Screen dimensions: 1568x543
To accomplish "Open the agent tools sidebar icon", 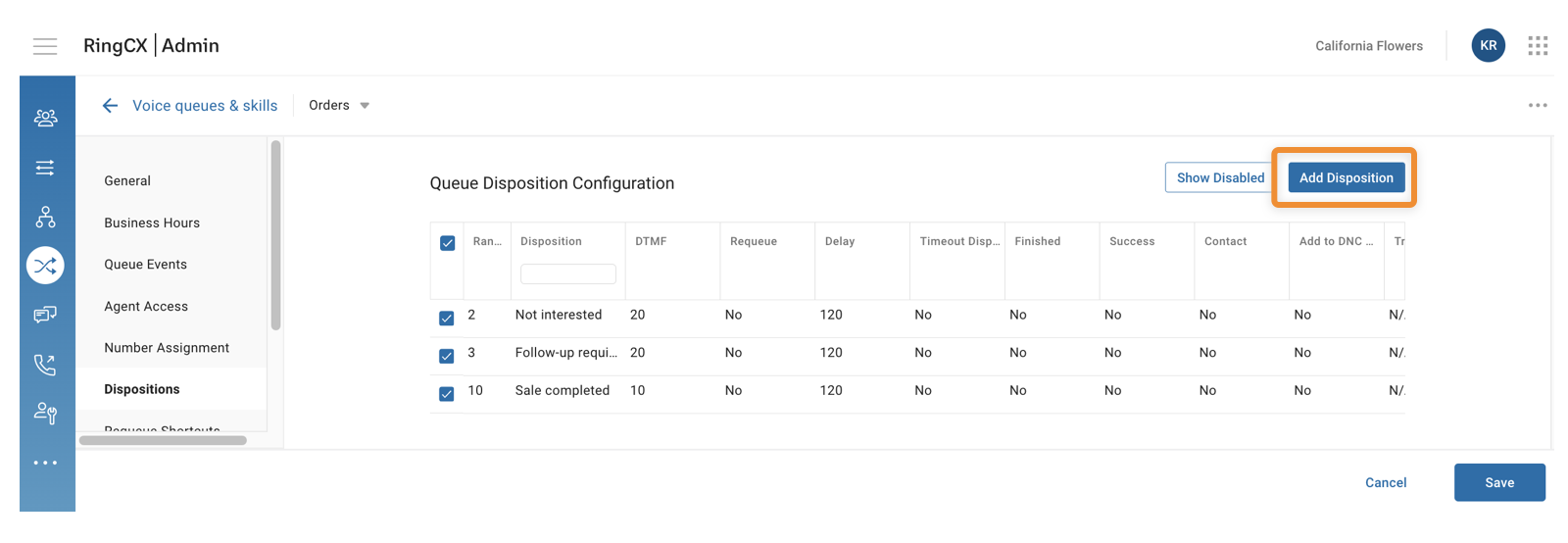I will point(45,414).
